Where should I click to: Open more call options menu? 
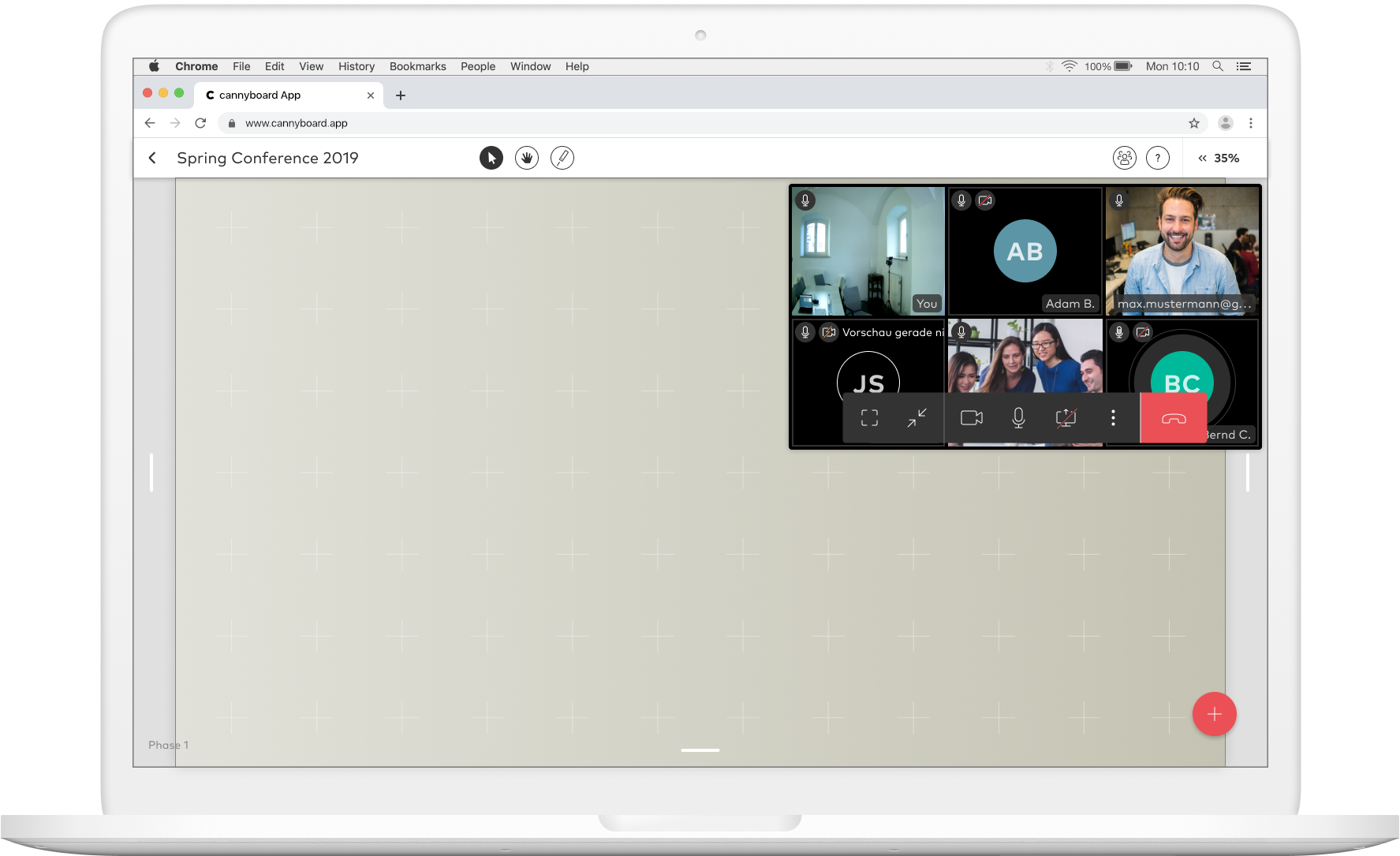click(x=1113, y=418)
